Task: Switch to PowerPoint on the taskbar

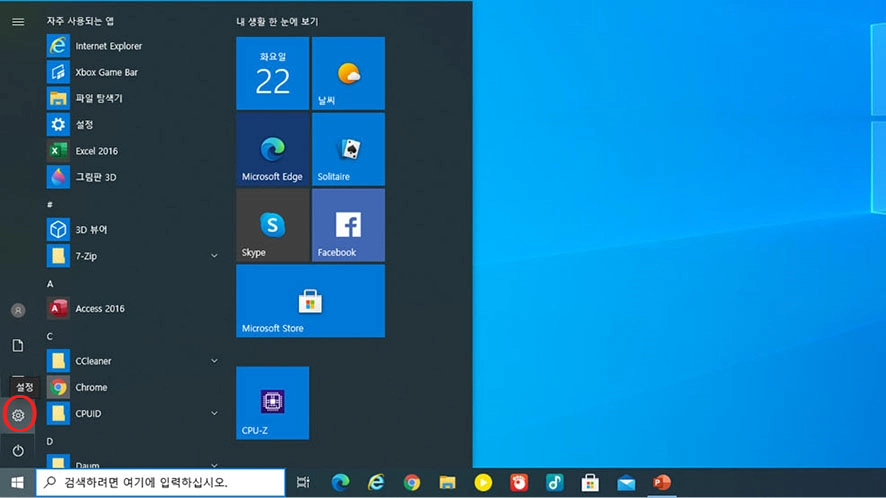Action: tap(662, 483)
